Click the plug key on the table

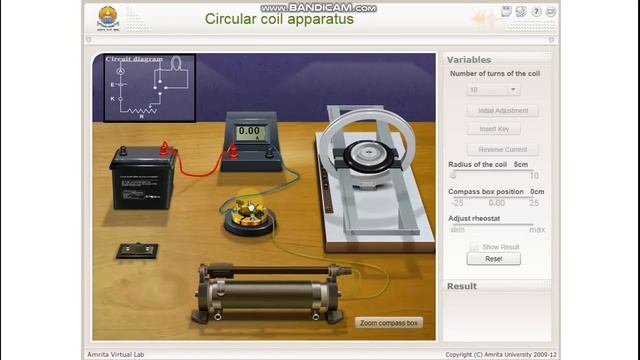[x=137, y=251]
